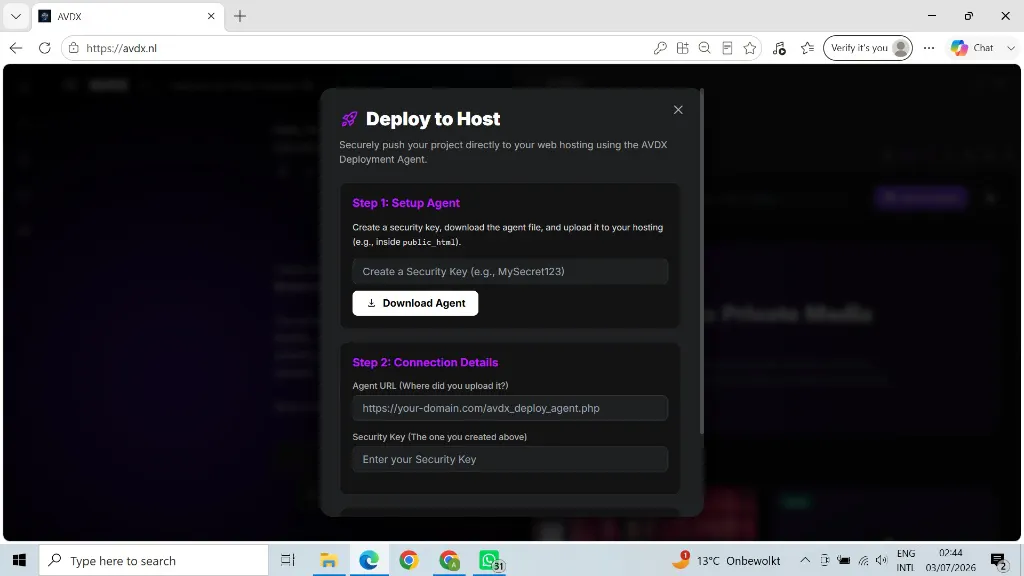Open browser Settings and more menu
The height and width of the screenshot is (576, 1024).
(x=929, y=48)
